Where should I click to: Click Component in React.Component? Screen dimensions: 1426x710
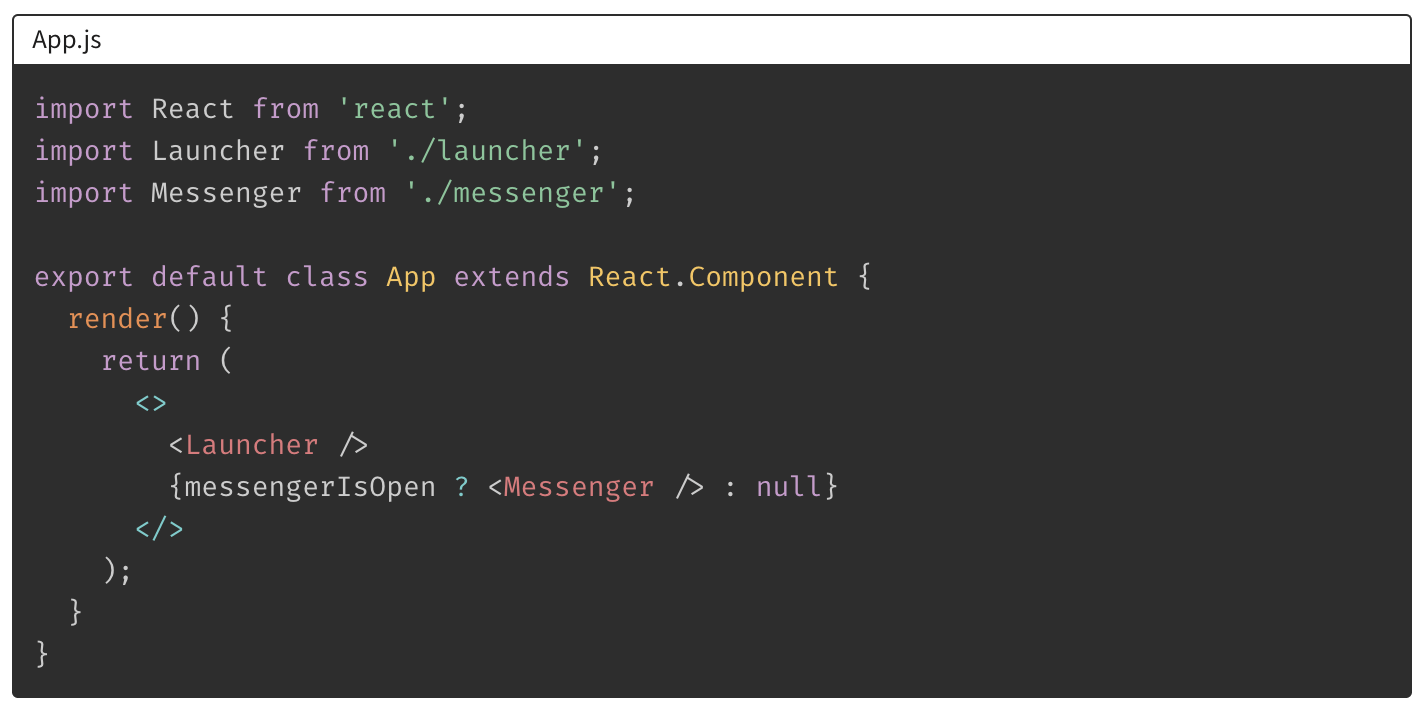(x=763, y=277)
